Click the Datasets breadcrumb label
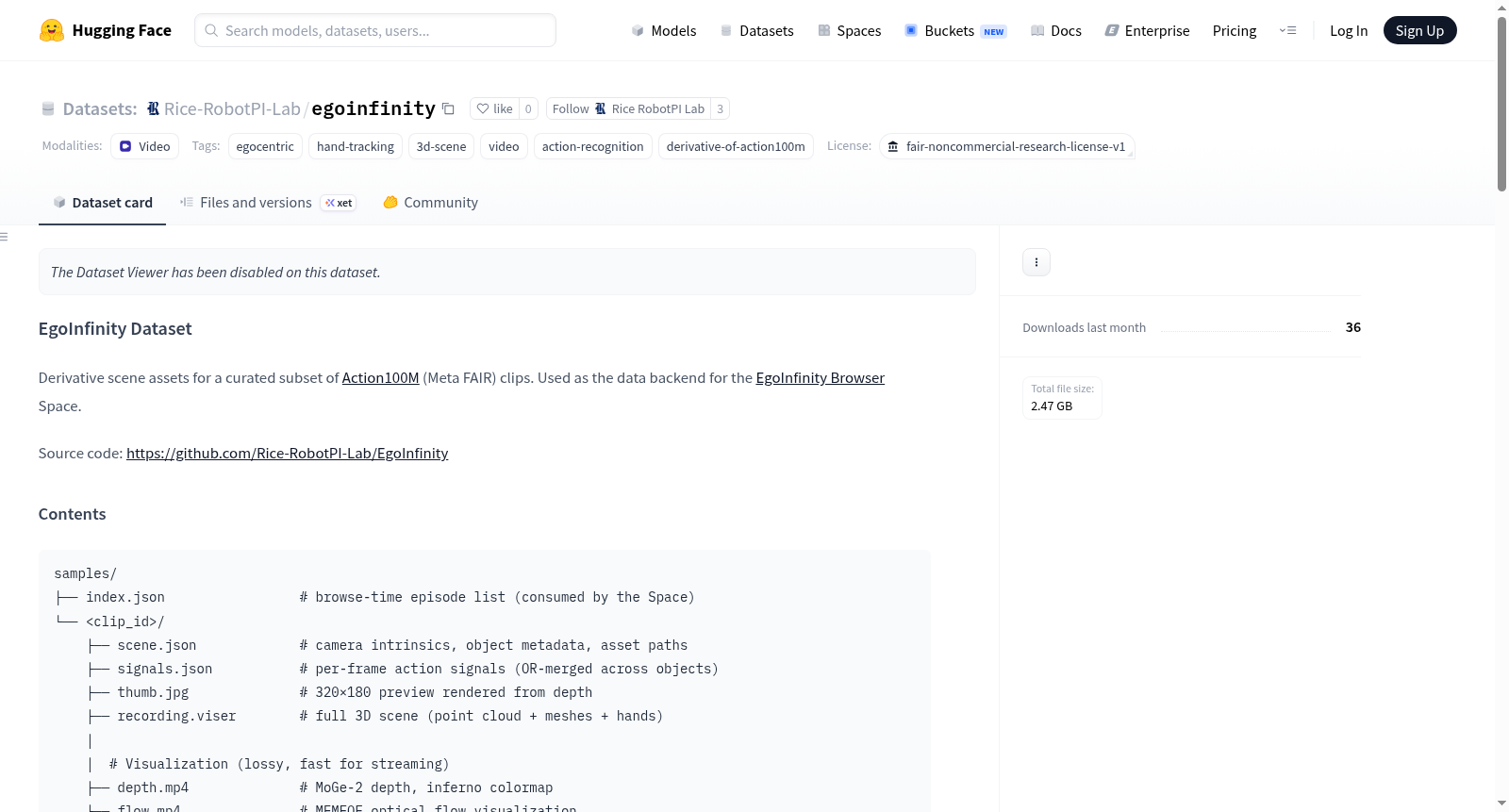 [x=100, y=108]
